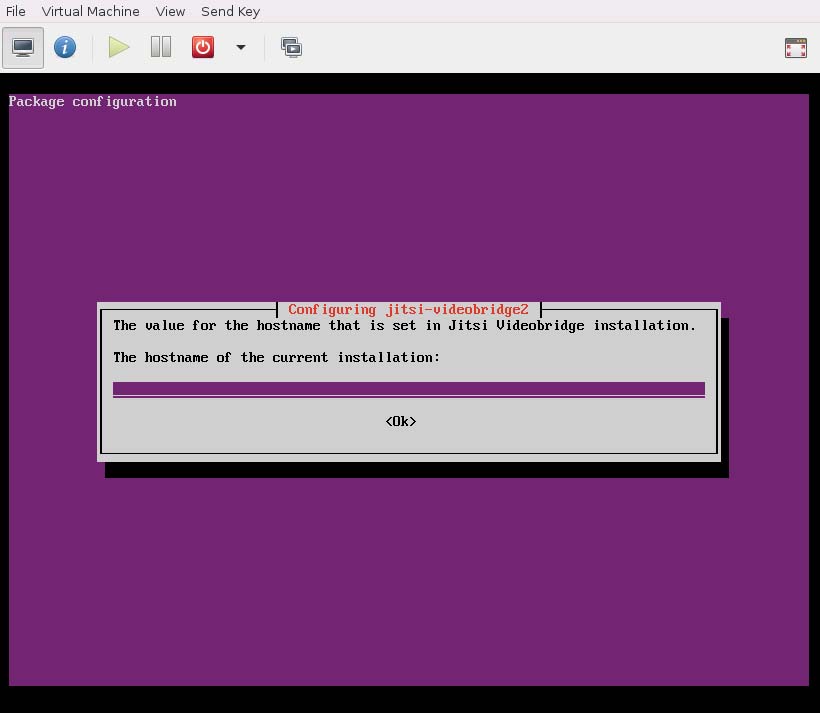This screenshot has height=713, width=820.
Task: Switch to fullscreen view icon
Action: (795, 48)
